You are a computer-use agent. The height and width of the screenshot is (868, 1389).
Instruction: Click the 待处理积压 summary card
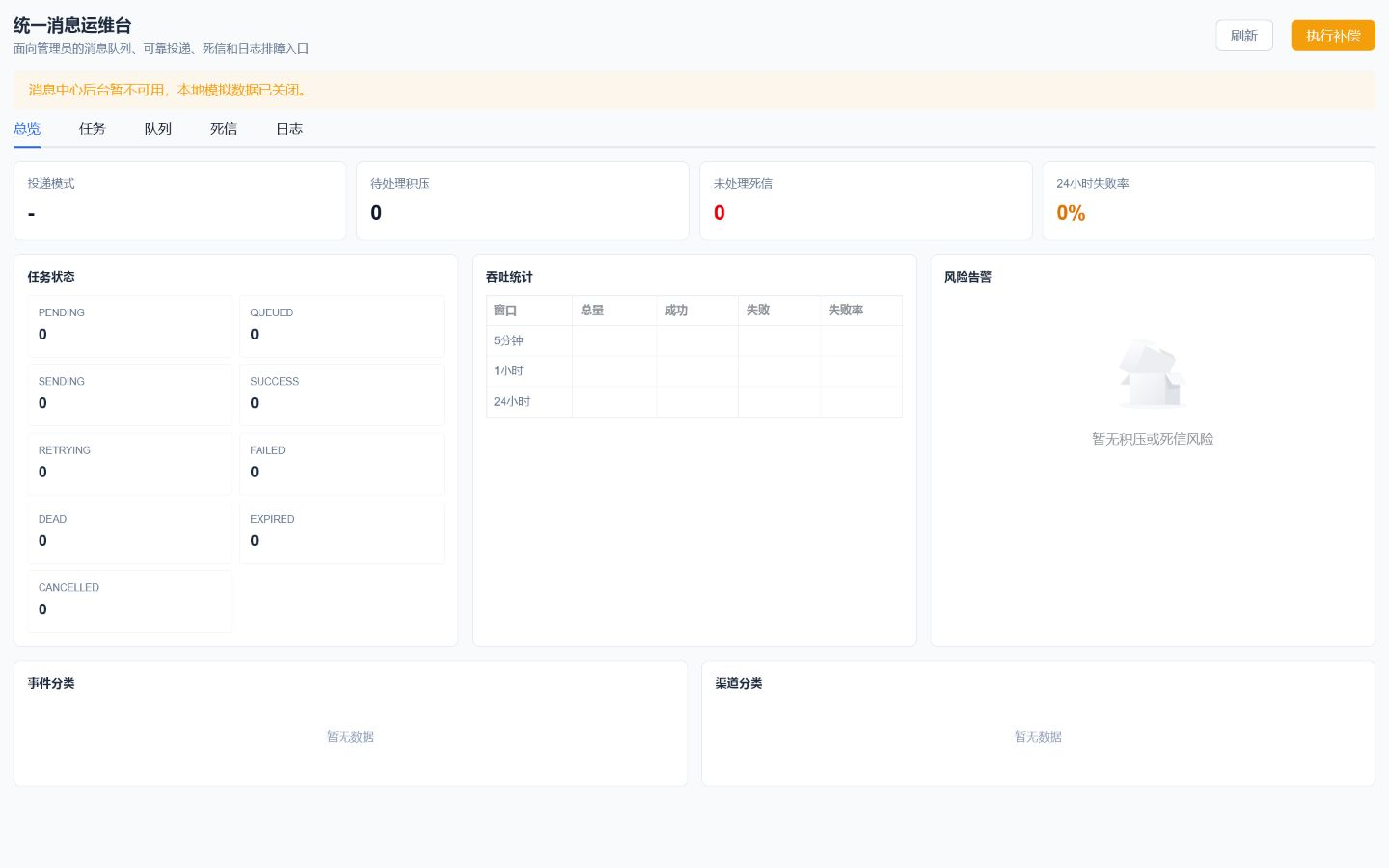click(523, 201)
